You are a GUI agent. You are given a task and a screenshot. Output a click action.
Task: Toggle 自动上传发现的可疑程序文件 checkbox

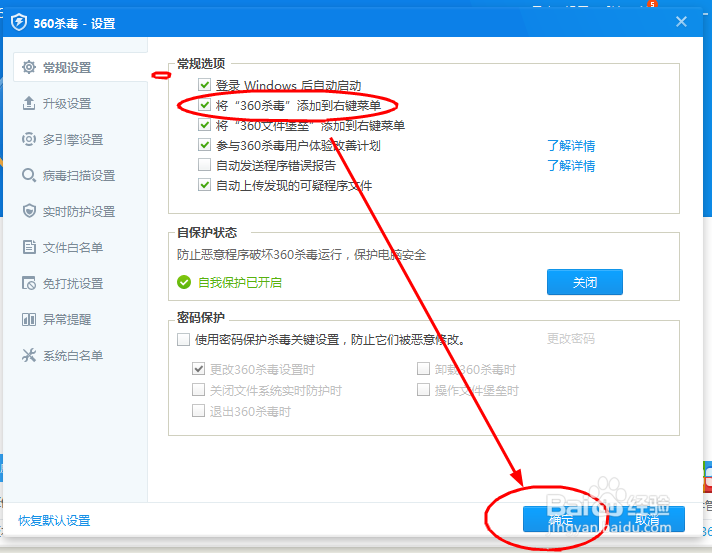pyautogui.click(x=204, y=184)
